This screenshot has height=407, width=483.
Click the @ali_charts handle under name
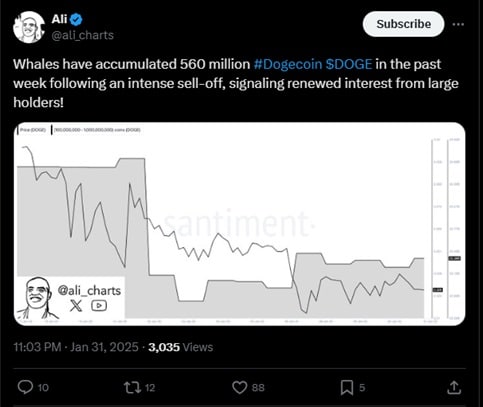[x=83, y=35]
